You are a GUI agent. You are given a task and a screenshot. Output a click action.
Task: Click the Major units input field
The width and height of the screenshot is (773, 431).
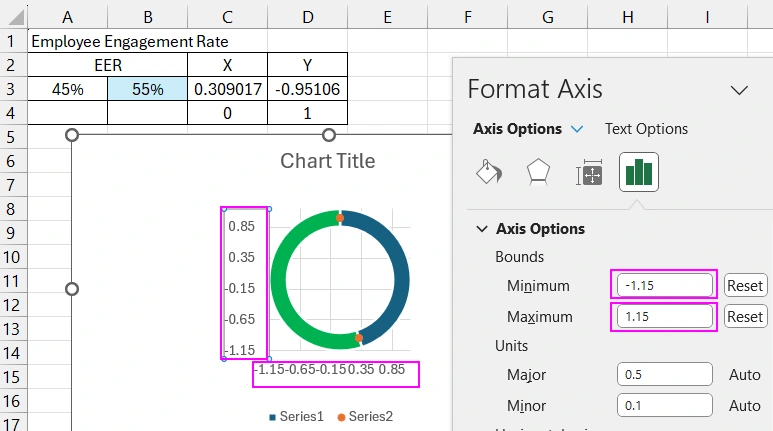click(x=664, y=374)
